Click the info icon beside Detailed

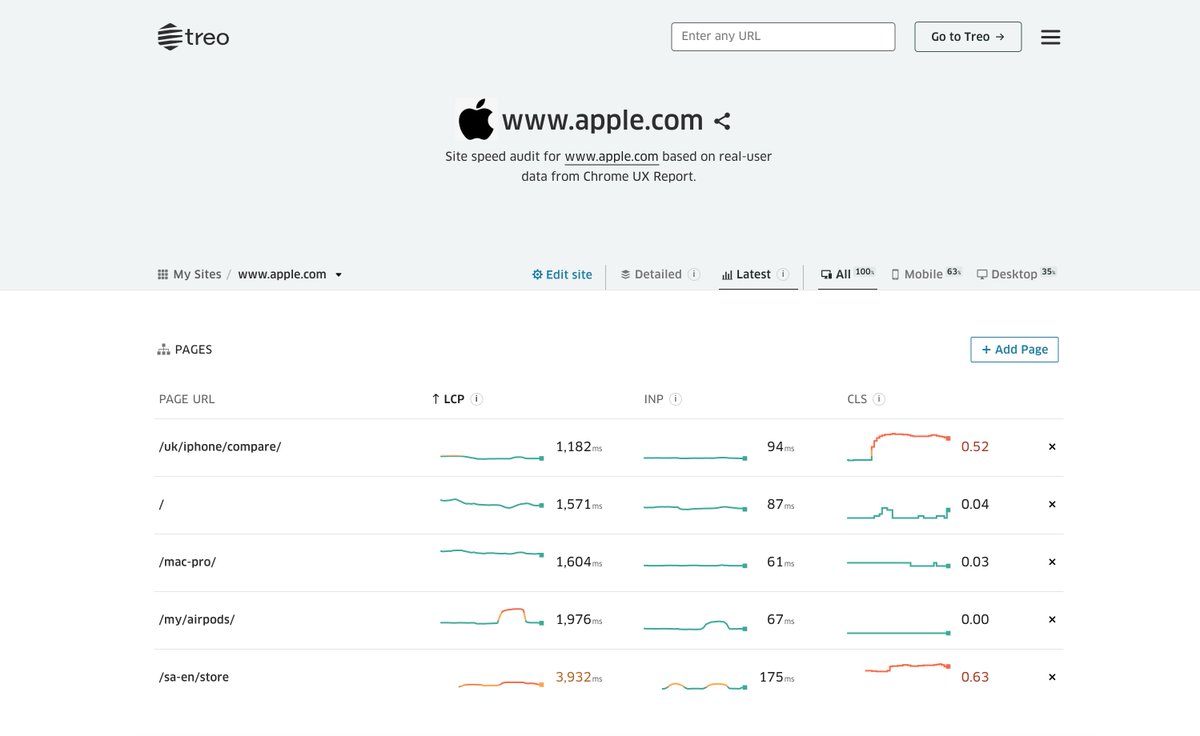tap(694, 274)
